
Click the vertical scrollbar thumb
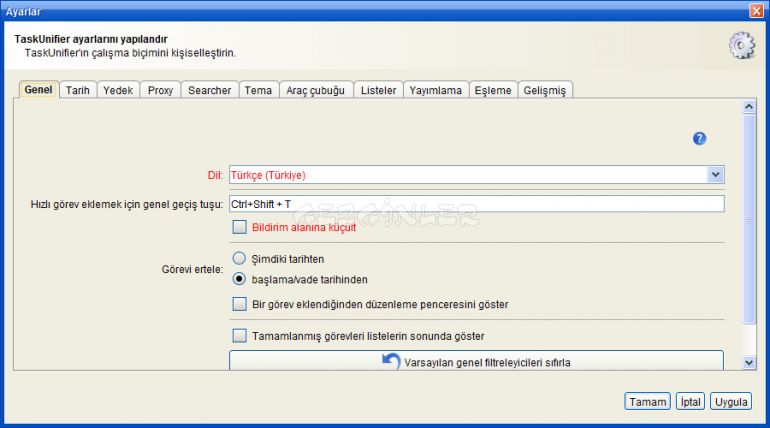(x=749, y=219)
